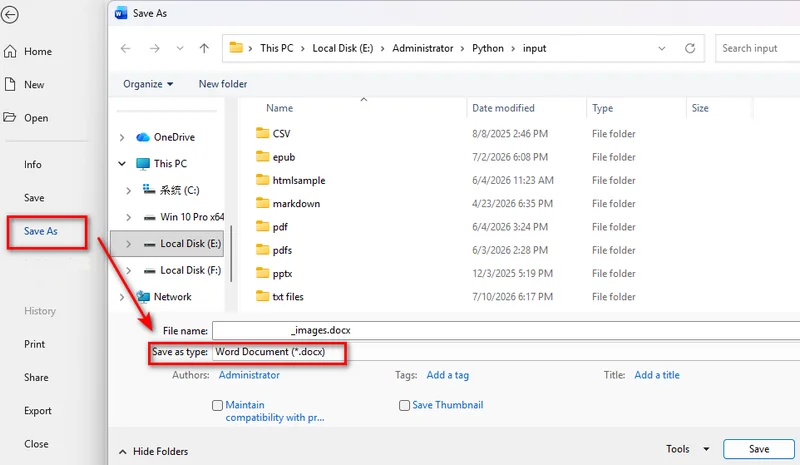This screenshot has height=465, width=800.
Task: Open the Organize dropdown menu
Action: tap(148, 84)
